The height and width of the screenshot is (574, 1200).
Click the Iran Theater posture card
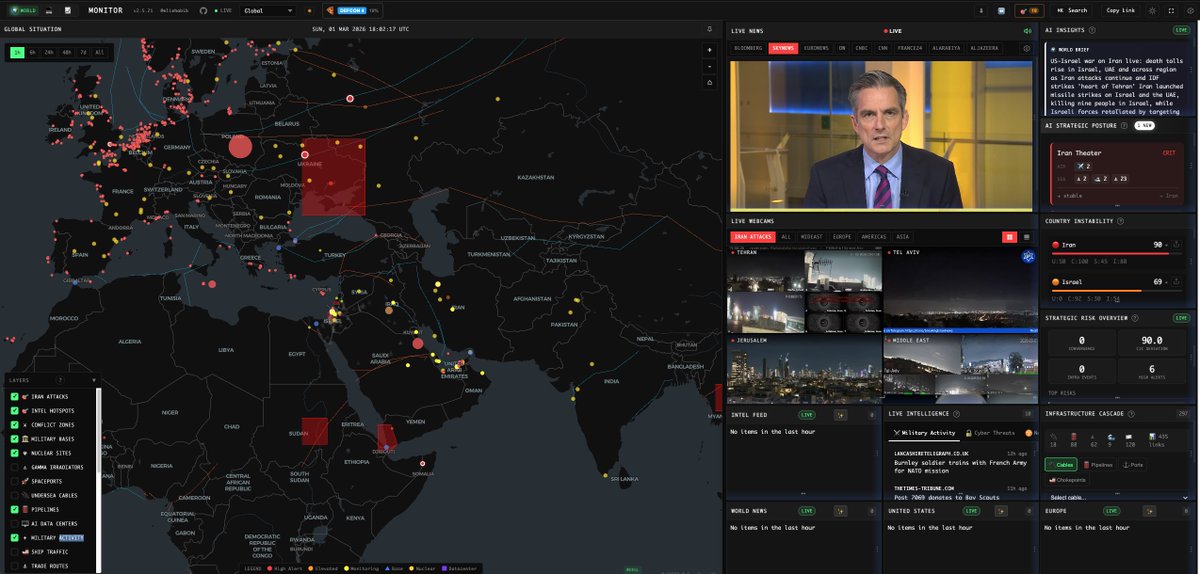coord(1116,173)
